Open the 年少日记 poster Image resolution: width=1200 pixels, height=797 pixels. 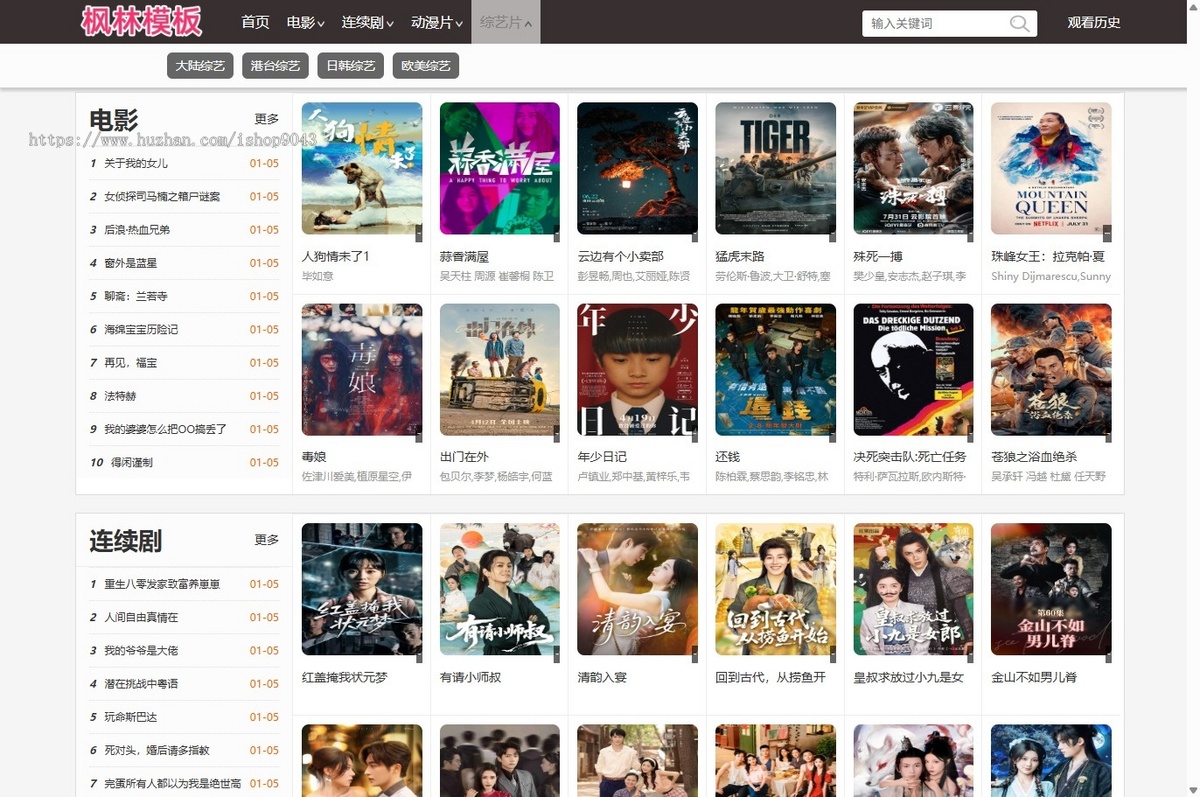coord(637,370)
